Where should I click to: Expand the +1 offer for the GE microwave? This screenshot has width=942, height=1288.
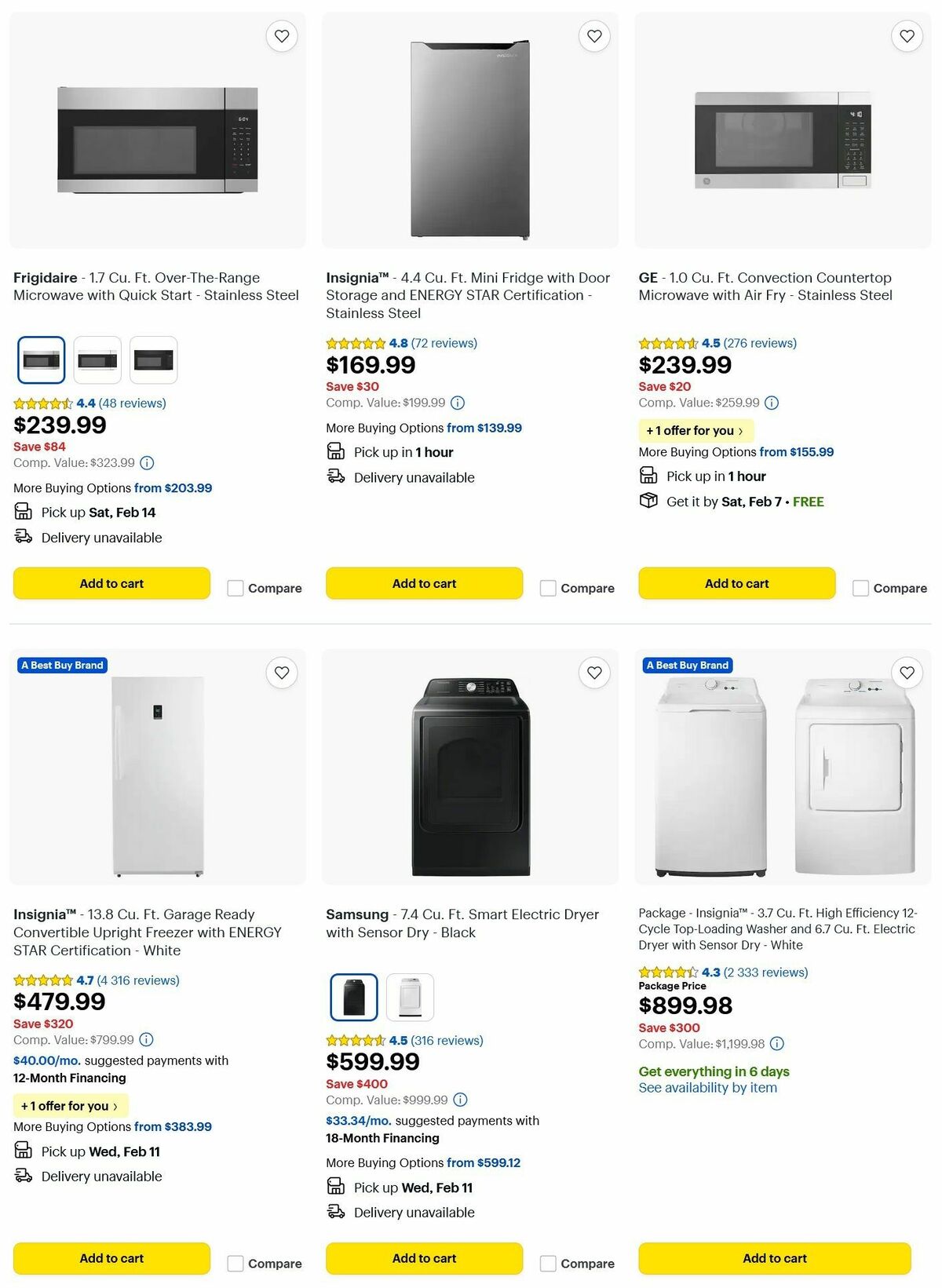[x=696, y=430]
